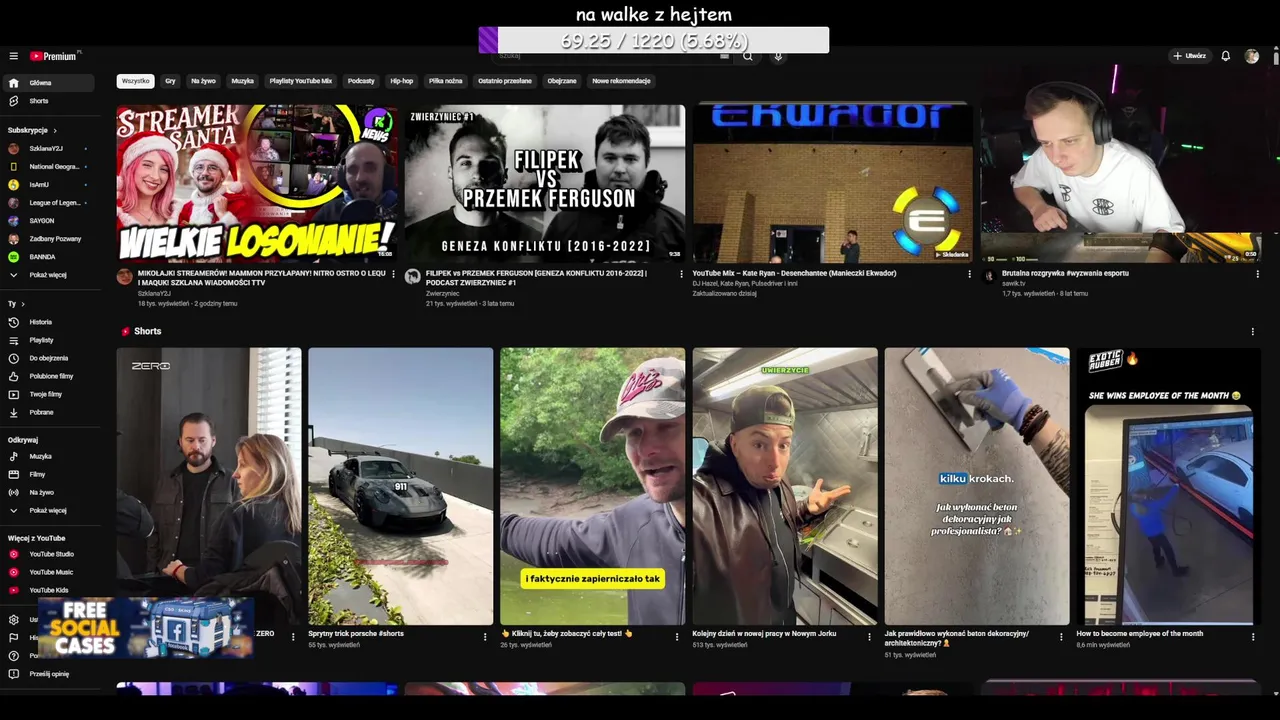The height and width of the screenshot is (720, 1280).
Task: Select the Muzyka filter chip
Action: [243, 81]
